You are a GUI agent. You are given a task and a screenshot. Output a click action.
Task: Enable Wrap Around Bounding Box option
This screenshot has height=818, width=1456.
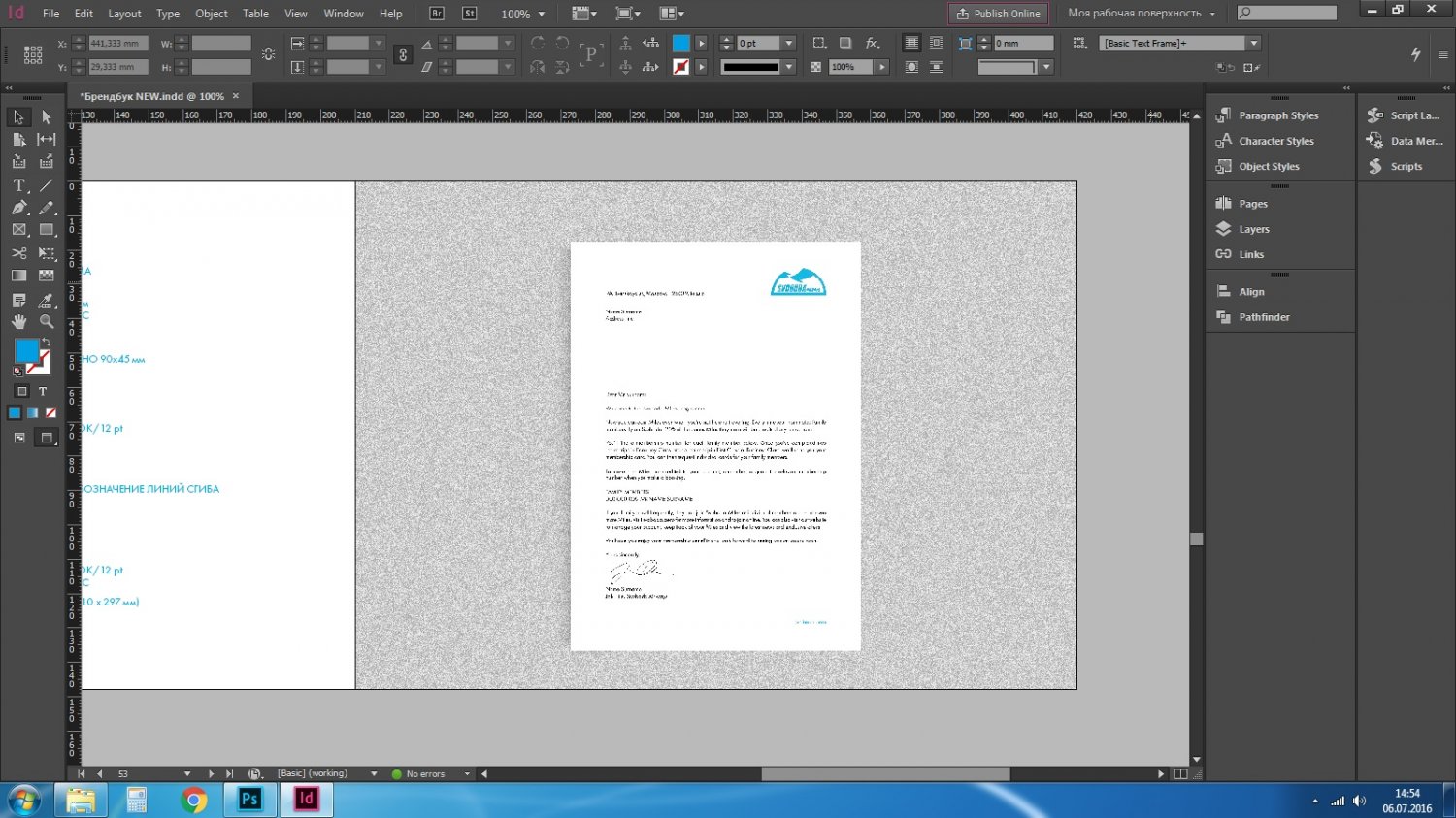tap(936, 44)
